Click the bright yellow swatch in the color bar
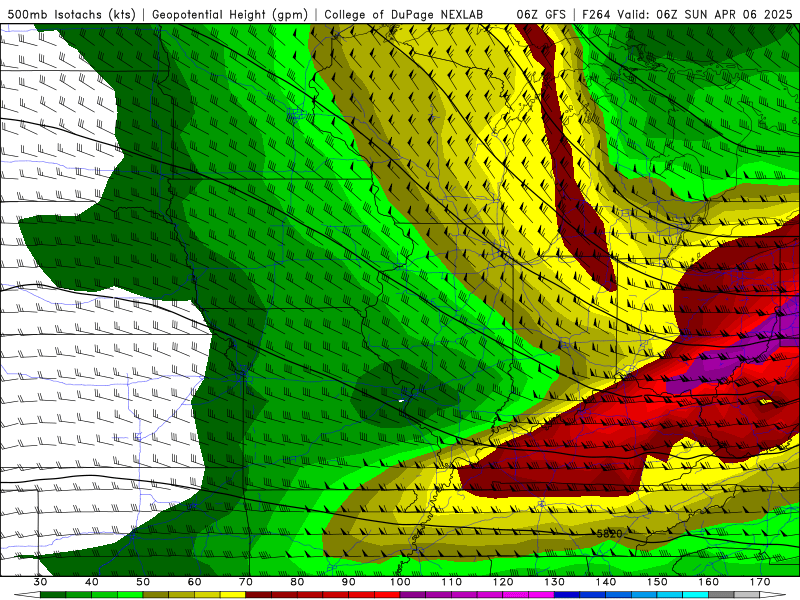This screenshot has height=600, width=800. (233, 595)
